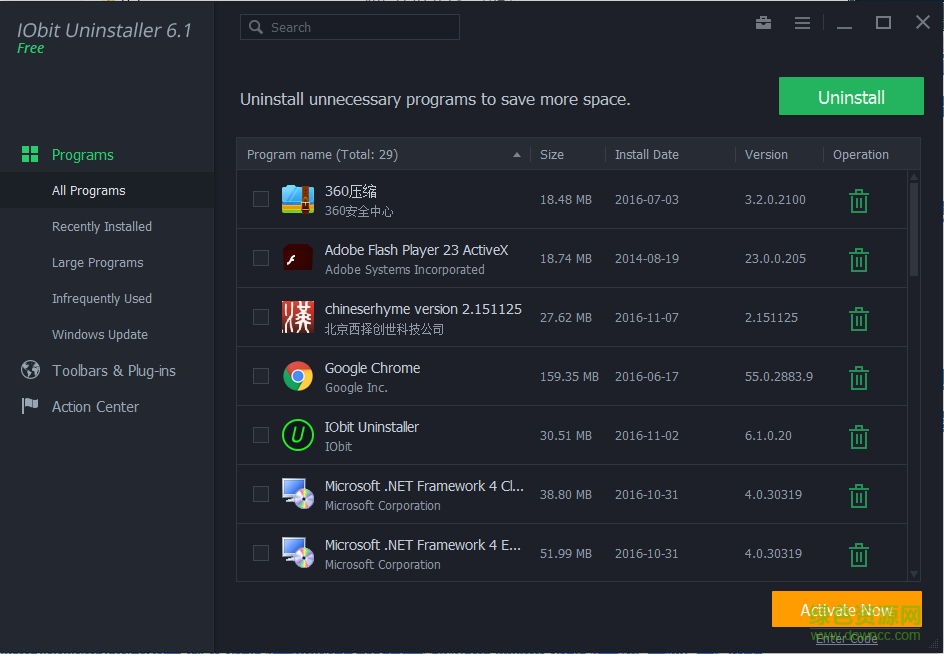Click the search magnifier icon

pyautogui.click(x=254, y=27)
